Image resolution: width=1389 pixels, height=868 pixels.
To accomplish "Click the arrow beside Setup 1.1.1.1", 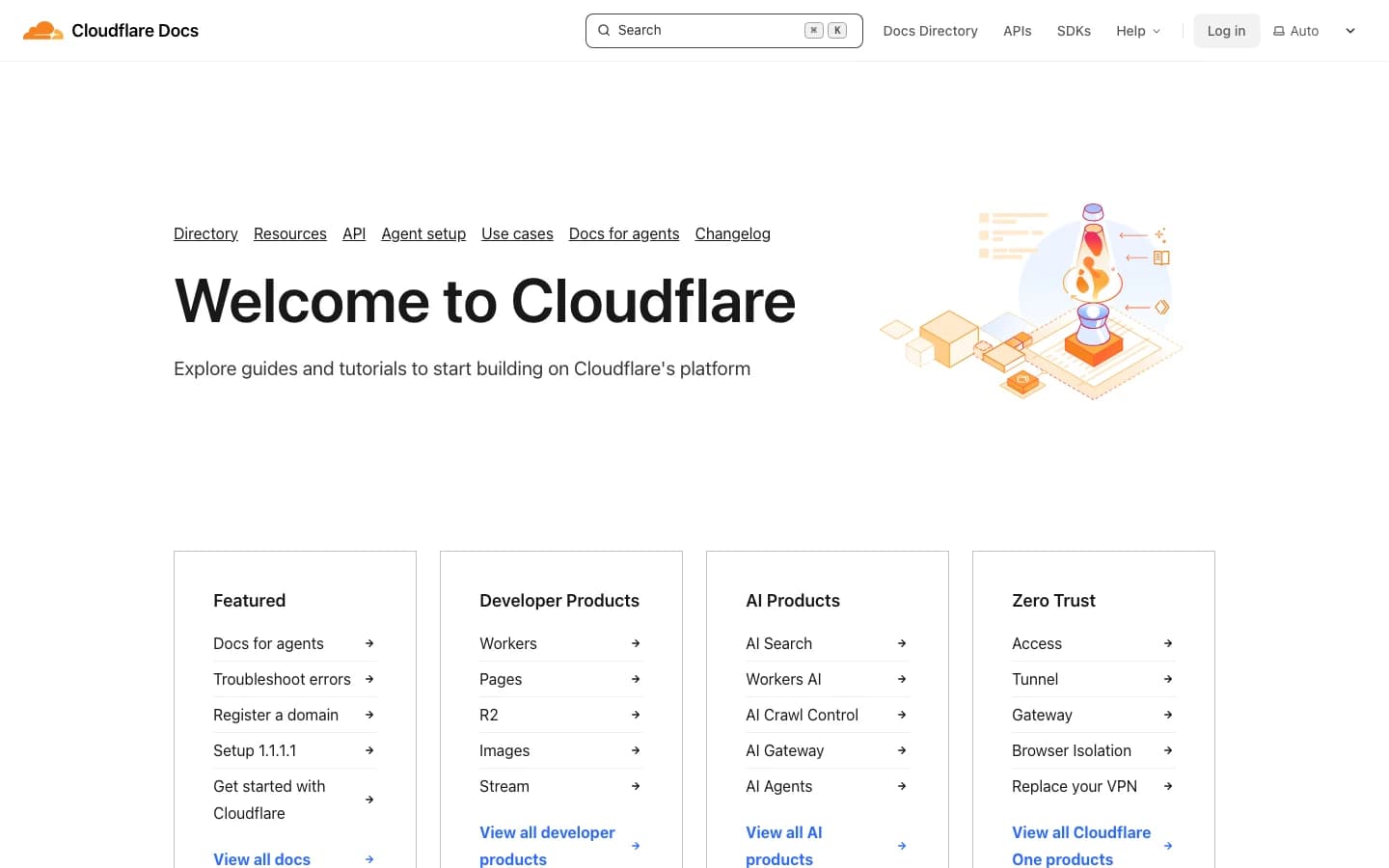I will point(369,750).
